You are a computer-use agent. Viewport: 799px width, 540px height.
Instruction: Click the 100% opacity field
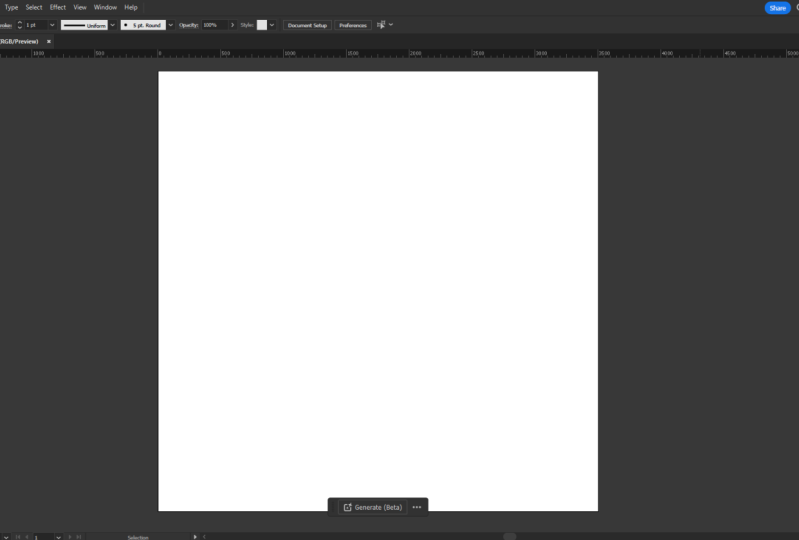(x=215, y=25)
